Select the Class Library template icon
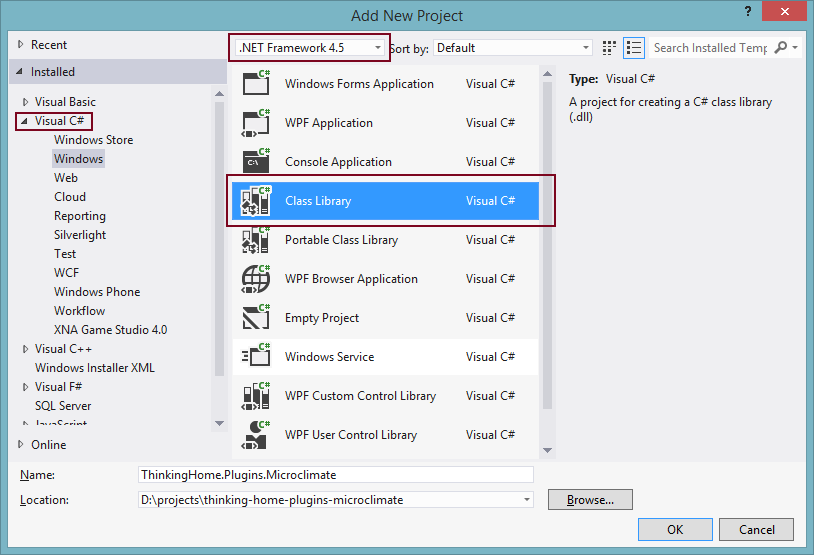The width and height of the screenshot is (814, 555). coord(256,200)
